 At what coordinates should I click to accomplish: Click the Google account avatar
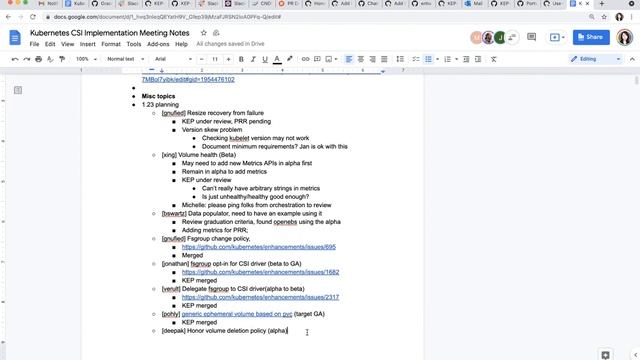pyautogui.click(x=624, y=37)
